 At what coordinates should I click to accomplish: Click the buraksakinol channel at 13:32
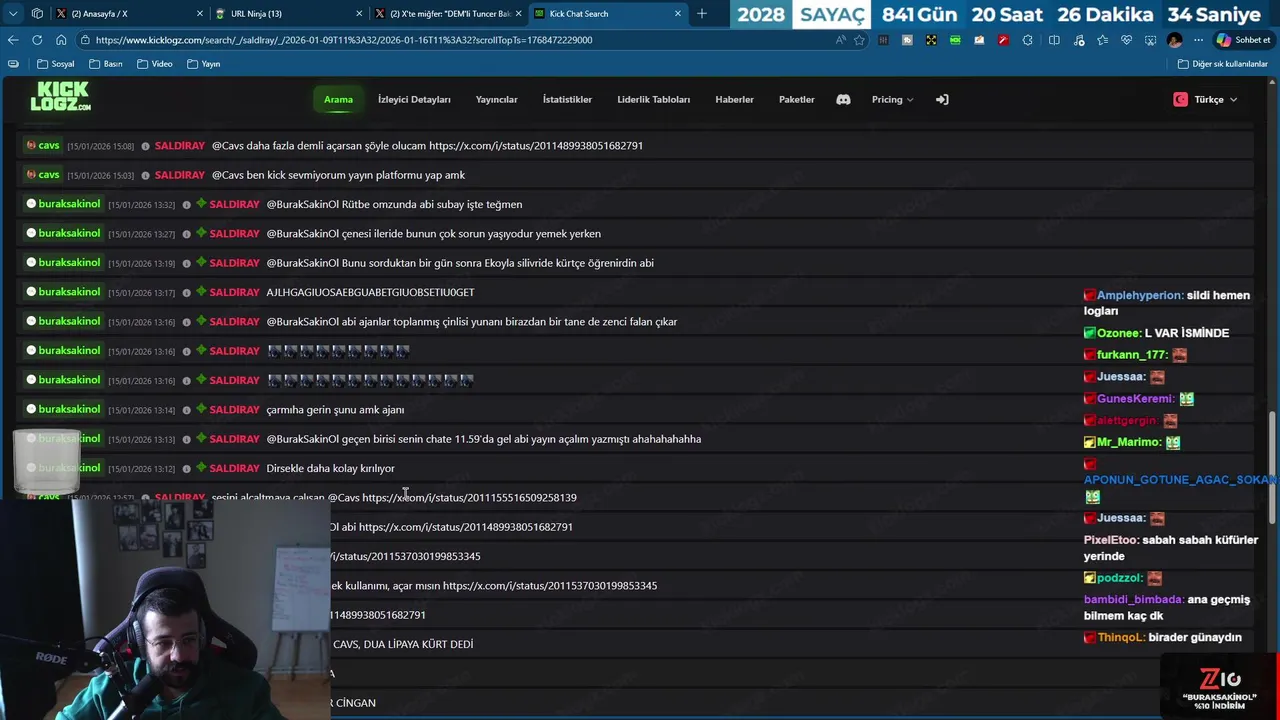[69, 204]
